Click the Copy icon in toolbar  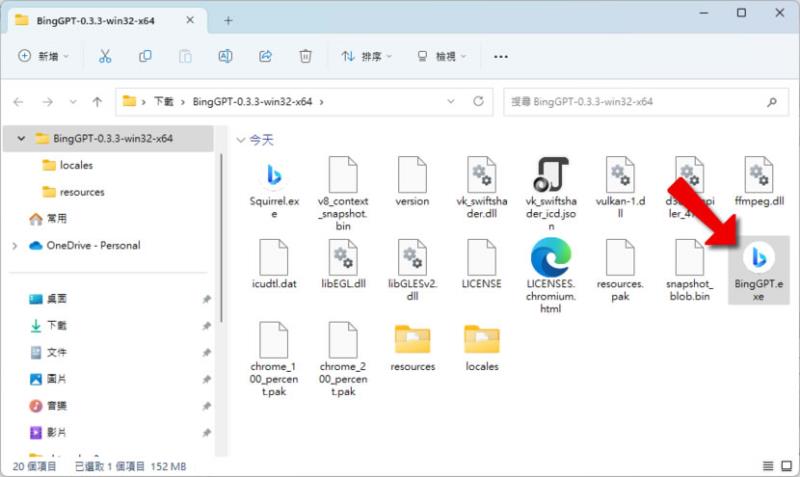tap(145, 56)
